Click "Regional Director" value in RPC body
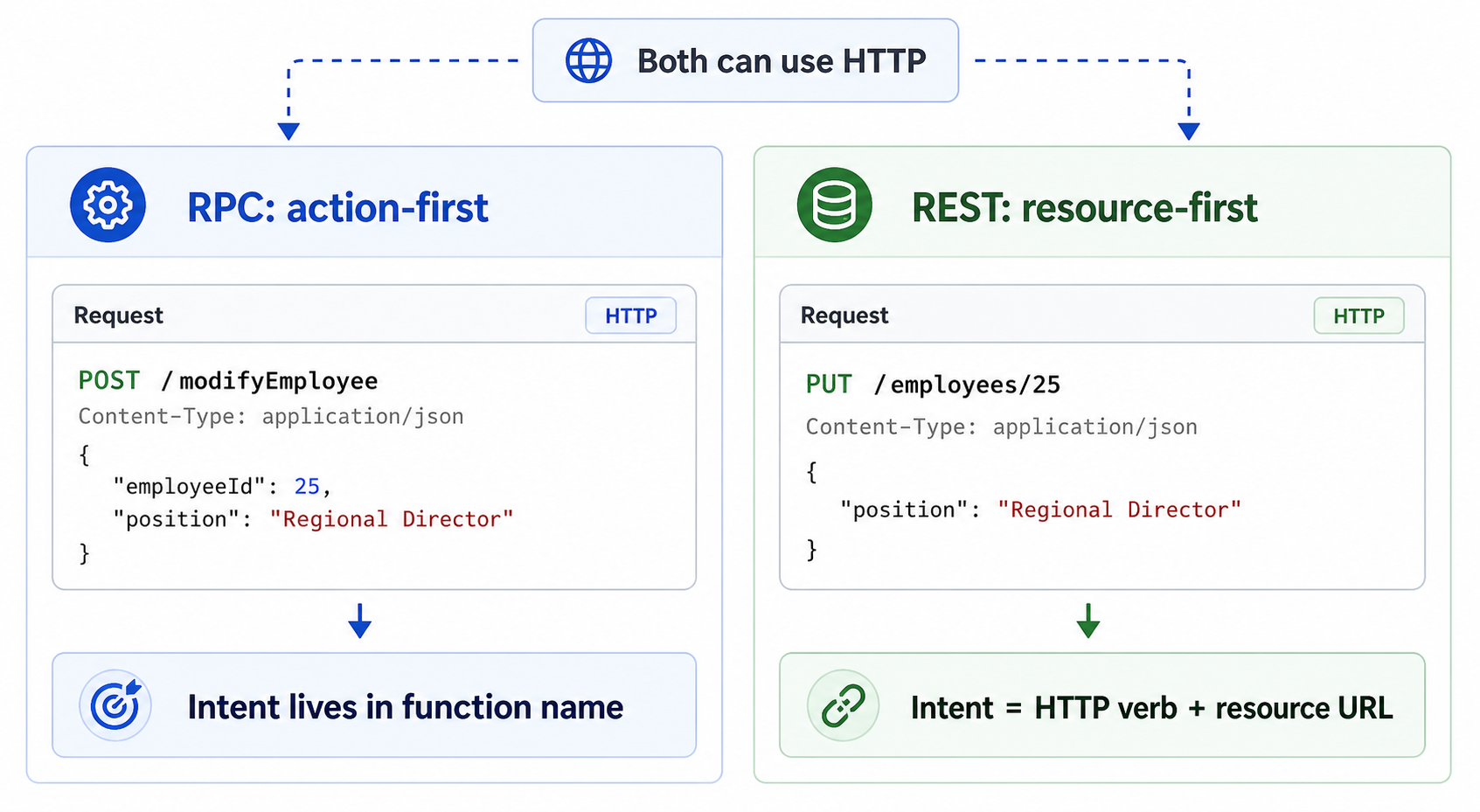 392,519
